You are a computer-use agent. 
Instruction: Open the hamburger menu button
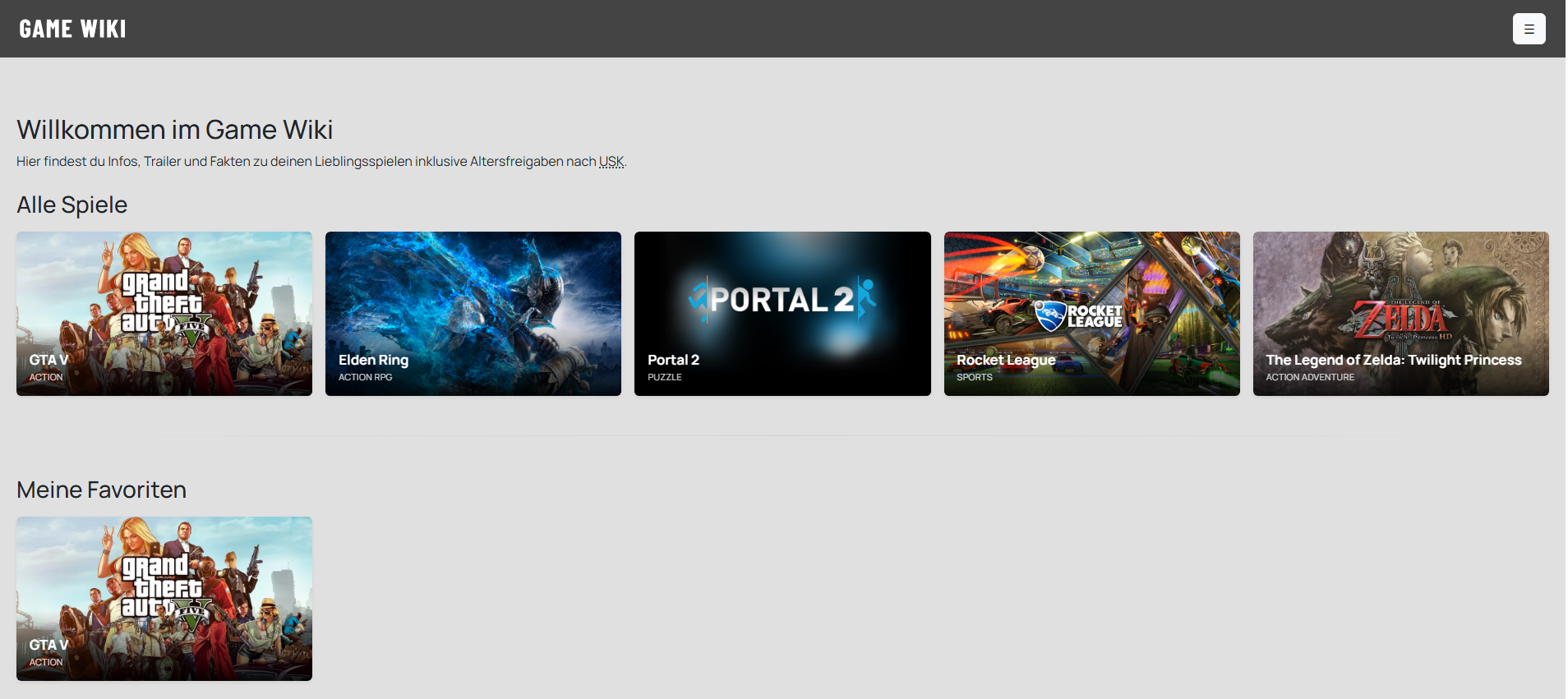pos(1529,29)
